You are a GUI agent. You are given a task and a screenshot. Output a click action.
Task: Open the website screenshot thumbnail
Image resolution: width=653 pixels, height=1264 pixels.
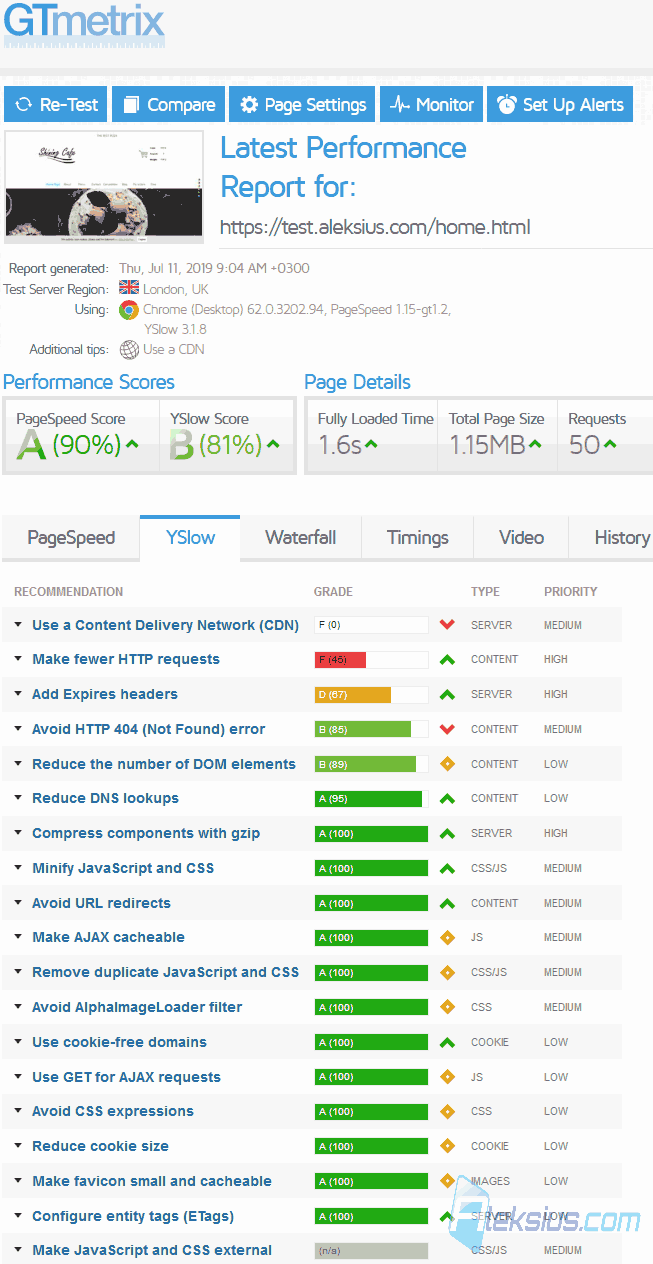pos(104,187)
